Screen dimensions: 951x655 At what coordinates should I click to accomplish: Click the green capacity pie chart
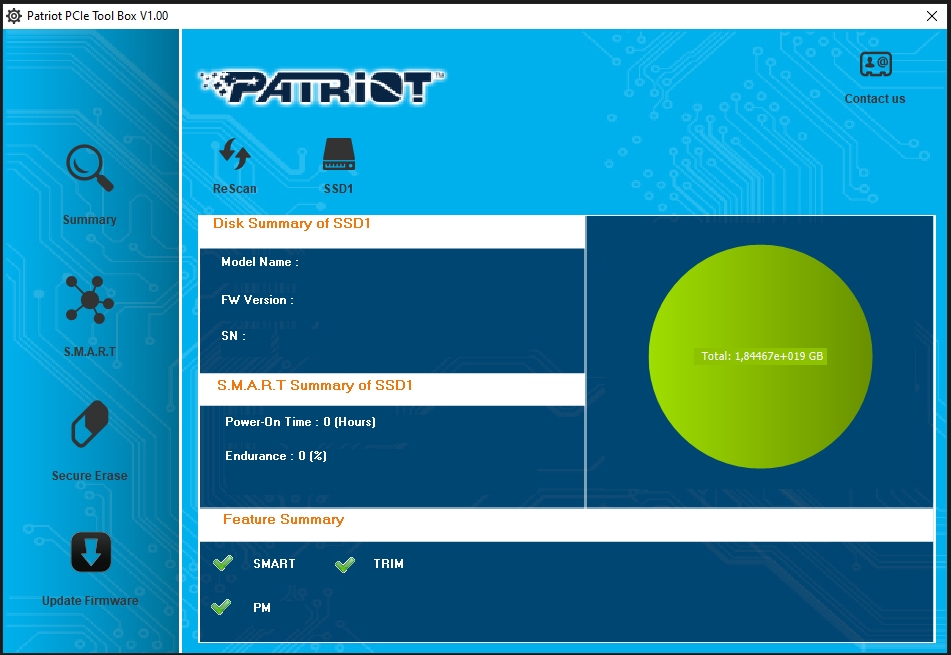click(x=761, y=357)
